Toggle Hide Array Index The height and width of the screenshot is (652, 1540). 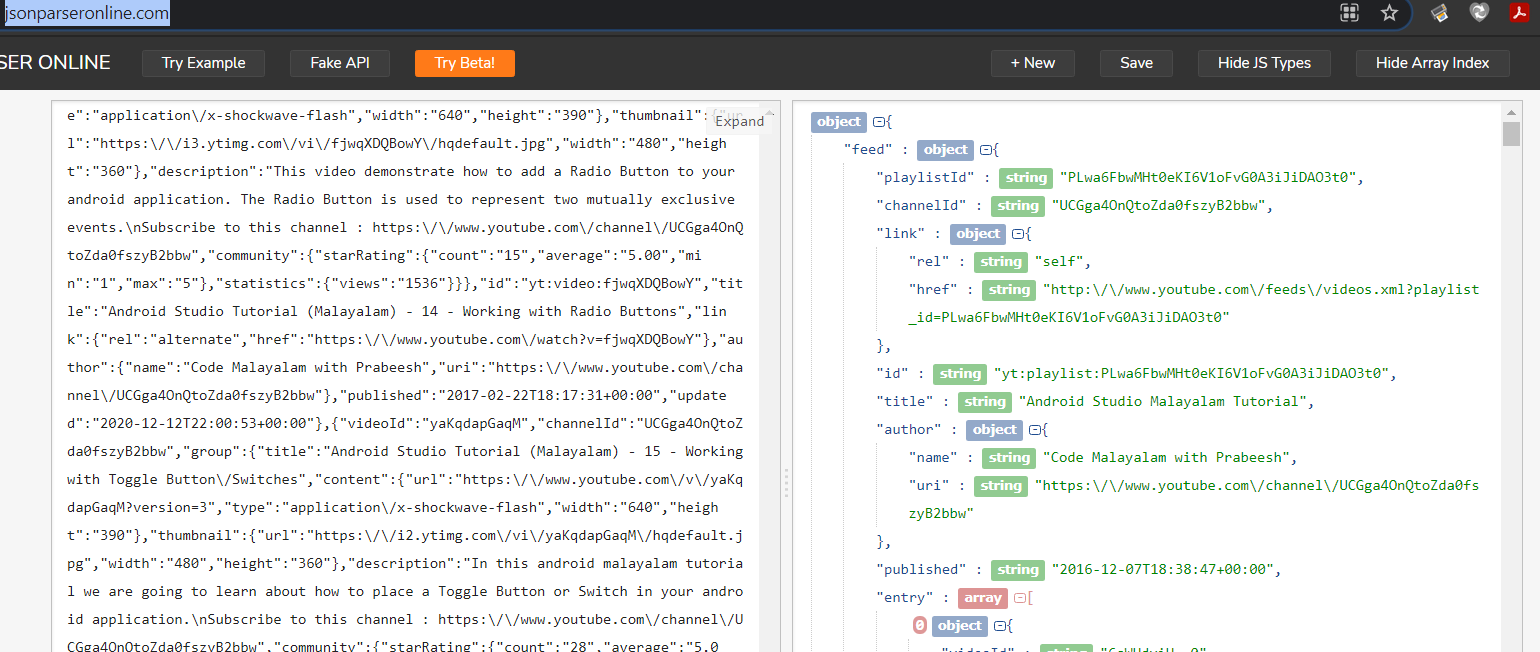(1432, 63)
